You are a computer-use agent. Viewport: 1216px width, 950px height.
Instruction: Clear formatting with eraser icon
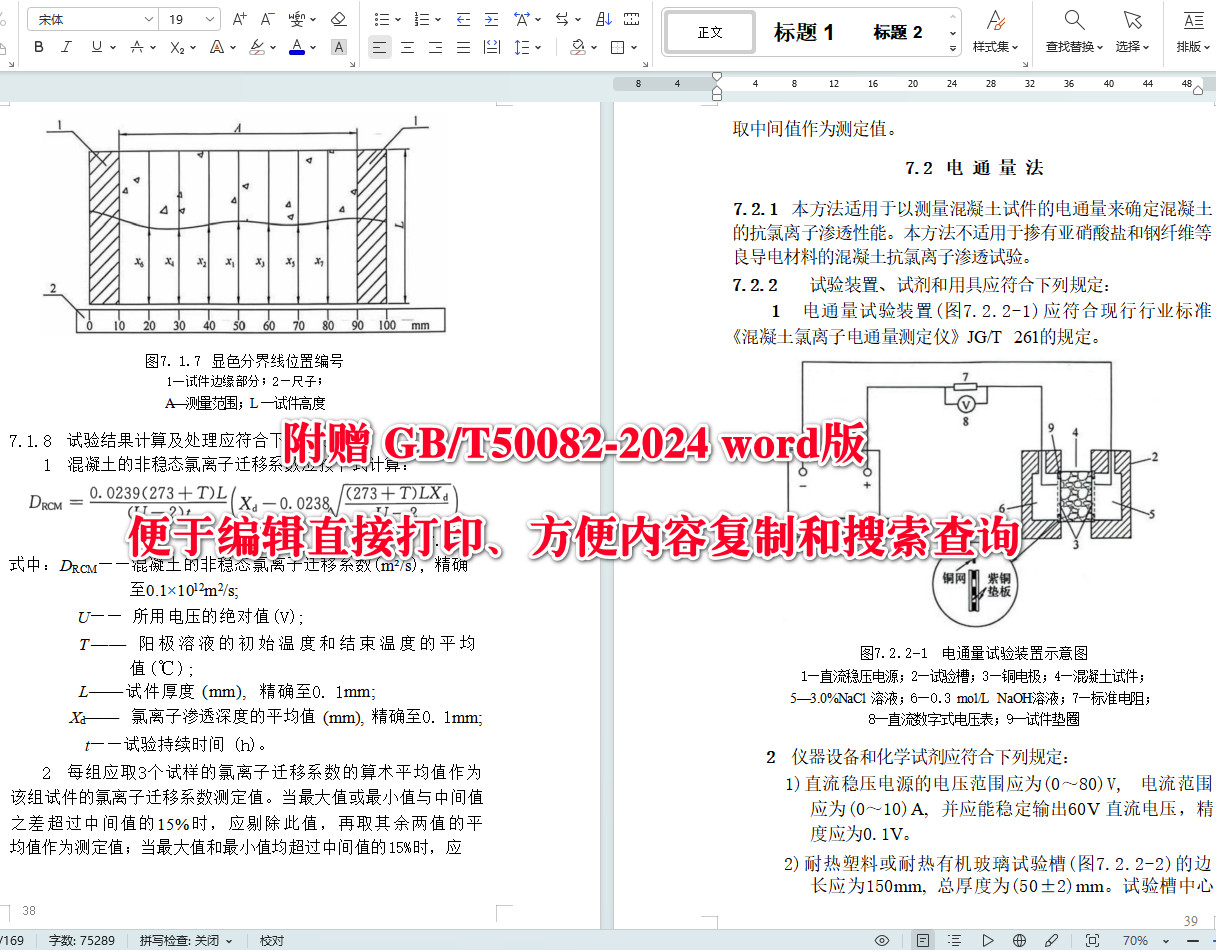(x=338, y=19)
